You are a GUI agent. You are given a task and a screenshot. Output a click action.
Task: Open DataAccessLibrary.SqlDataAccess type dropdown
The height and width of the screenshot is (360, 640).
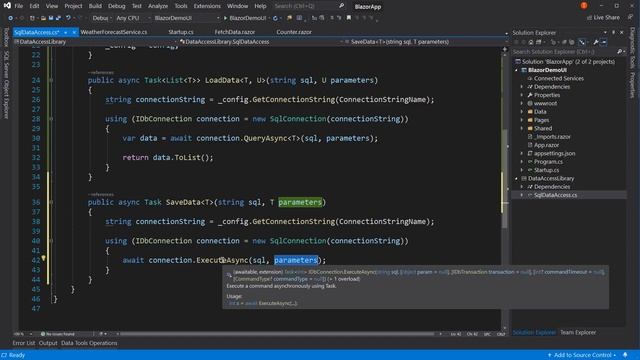point(260,42)
